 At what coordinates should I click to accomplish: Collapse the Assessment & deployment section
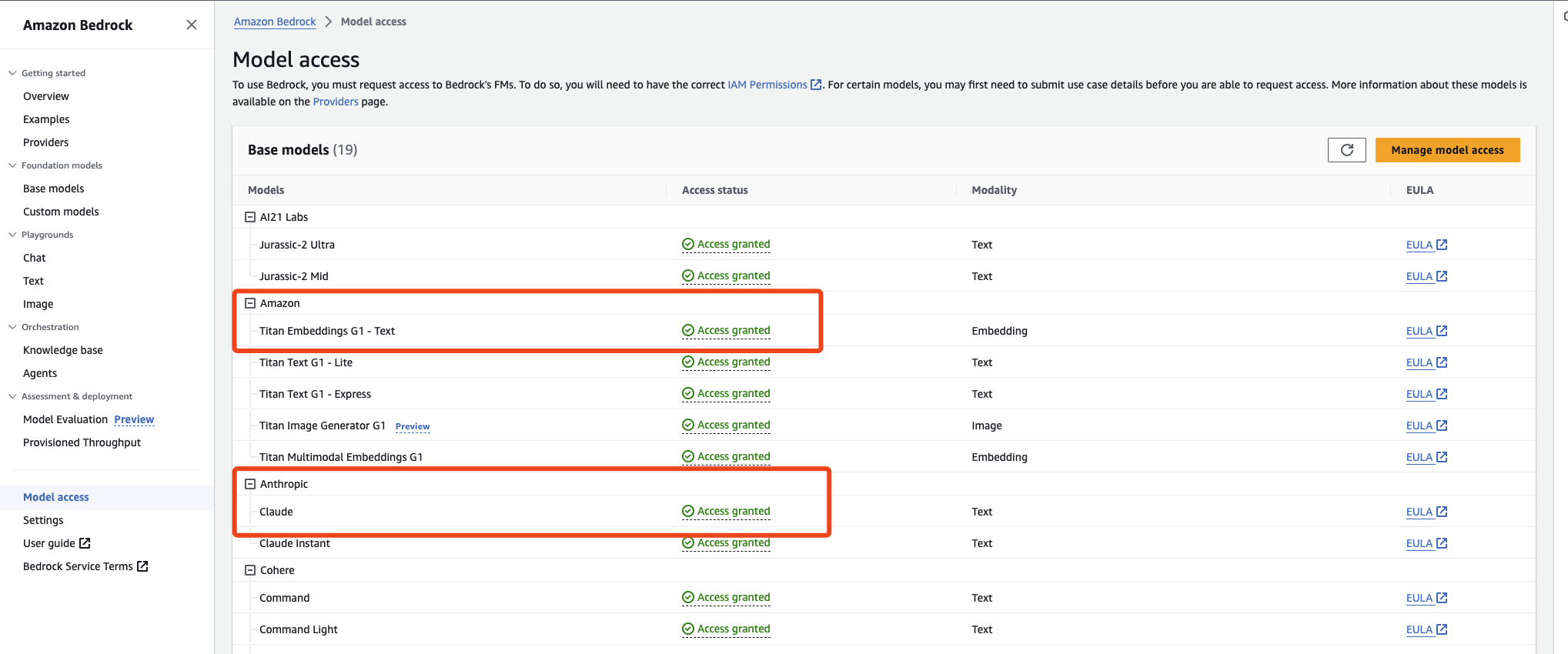click(x=12, y=396)
